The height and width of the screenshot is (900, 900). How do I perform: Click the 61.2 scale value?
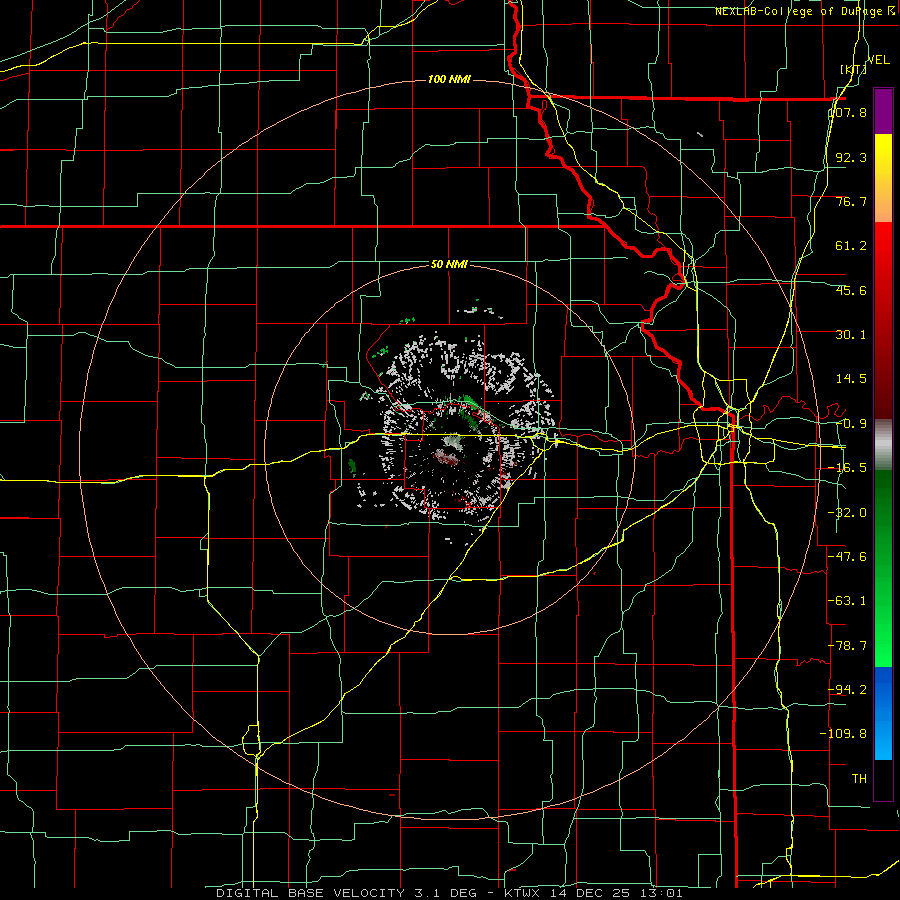[851, 246]
